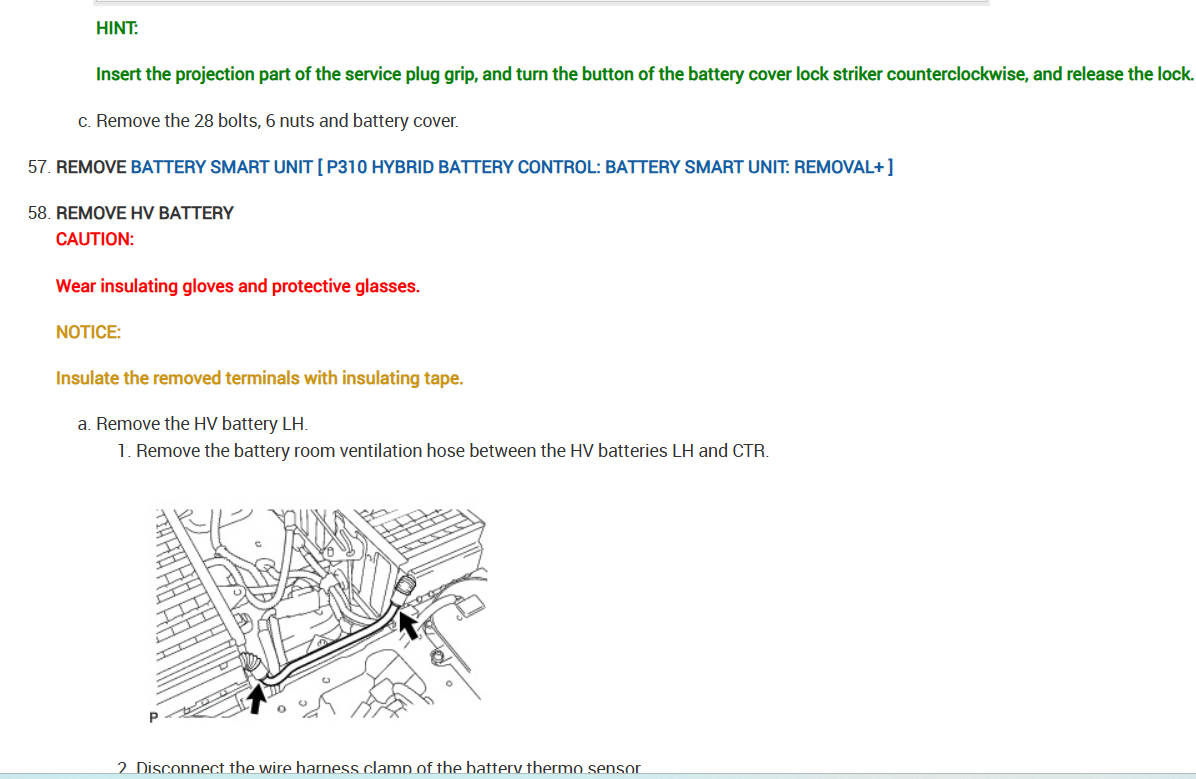Click the 'REMOVE HV BATTERY' heading
Viewport: 1196px width, 779px height.
(145, 213)
